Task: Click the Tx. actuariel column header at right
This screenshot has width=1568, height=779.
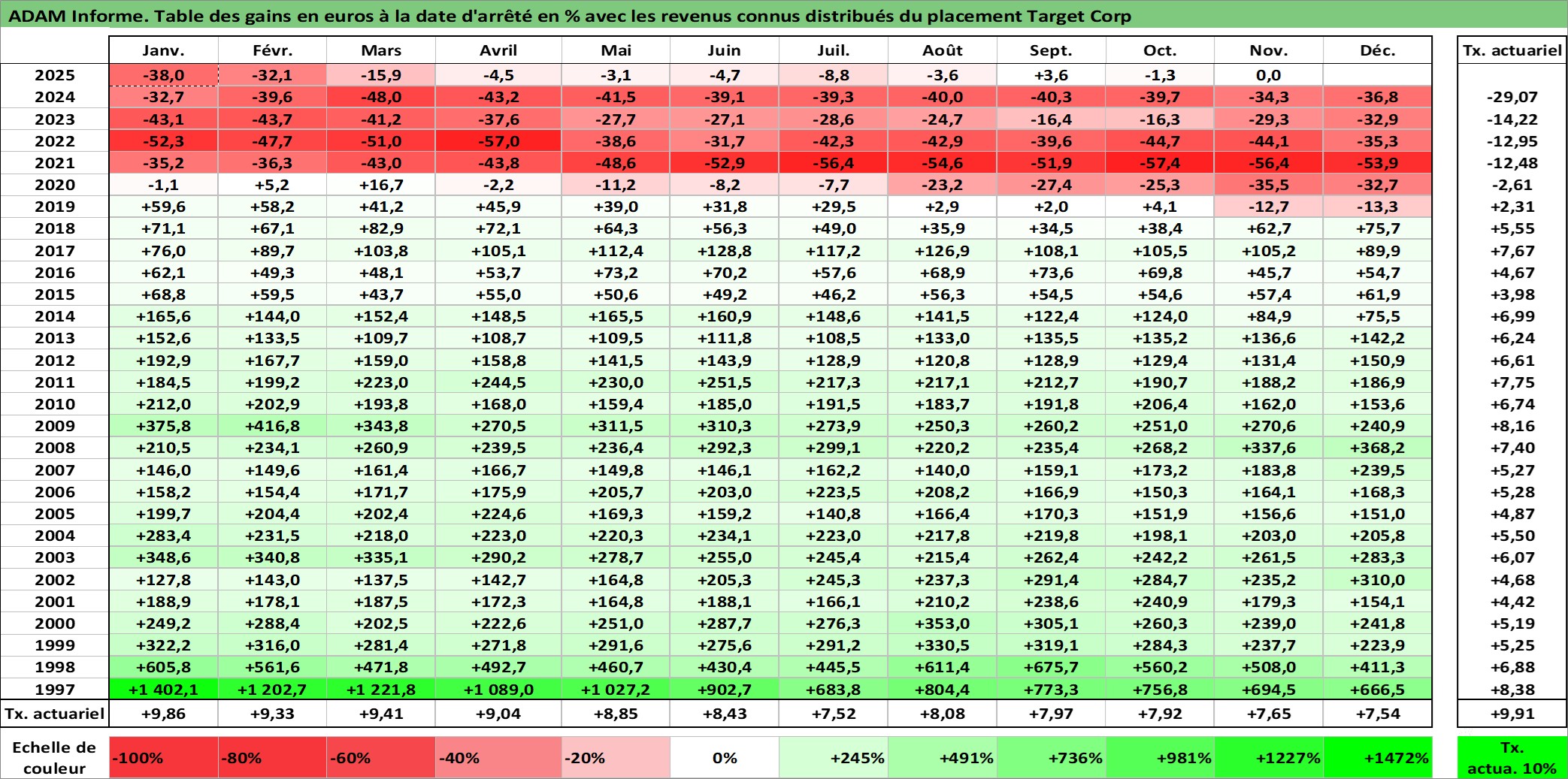Action: coord(1512,50)
